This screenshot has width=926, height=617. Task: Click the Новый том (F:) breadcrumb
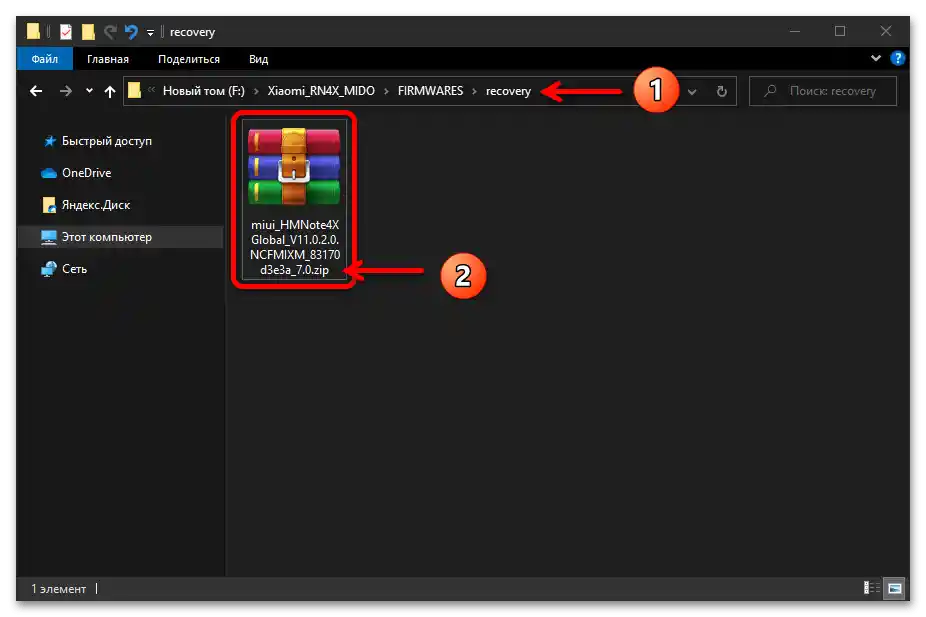[203, 91]
